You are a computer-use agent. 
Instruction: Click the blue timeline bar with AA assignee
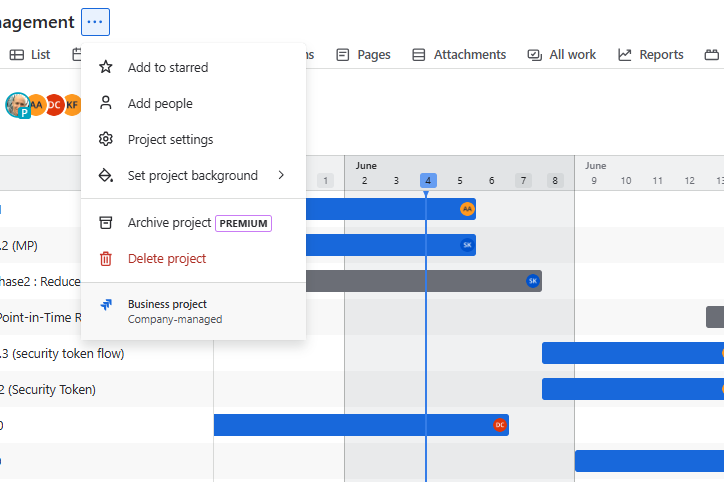click(391, 209)
